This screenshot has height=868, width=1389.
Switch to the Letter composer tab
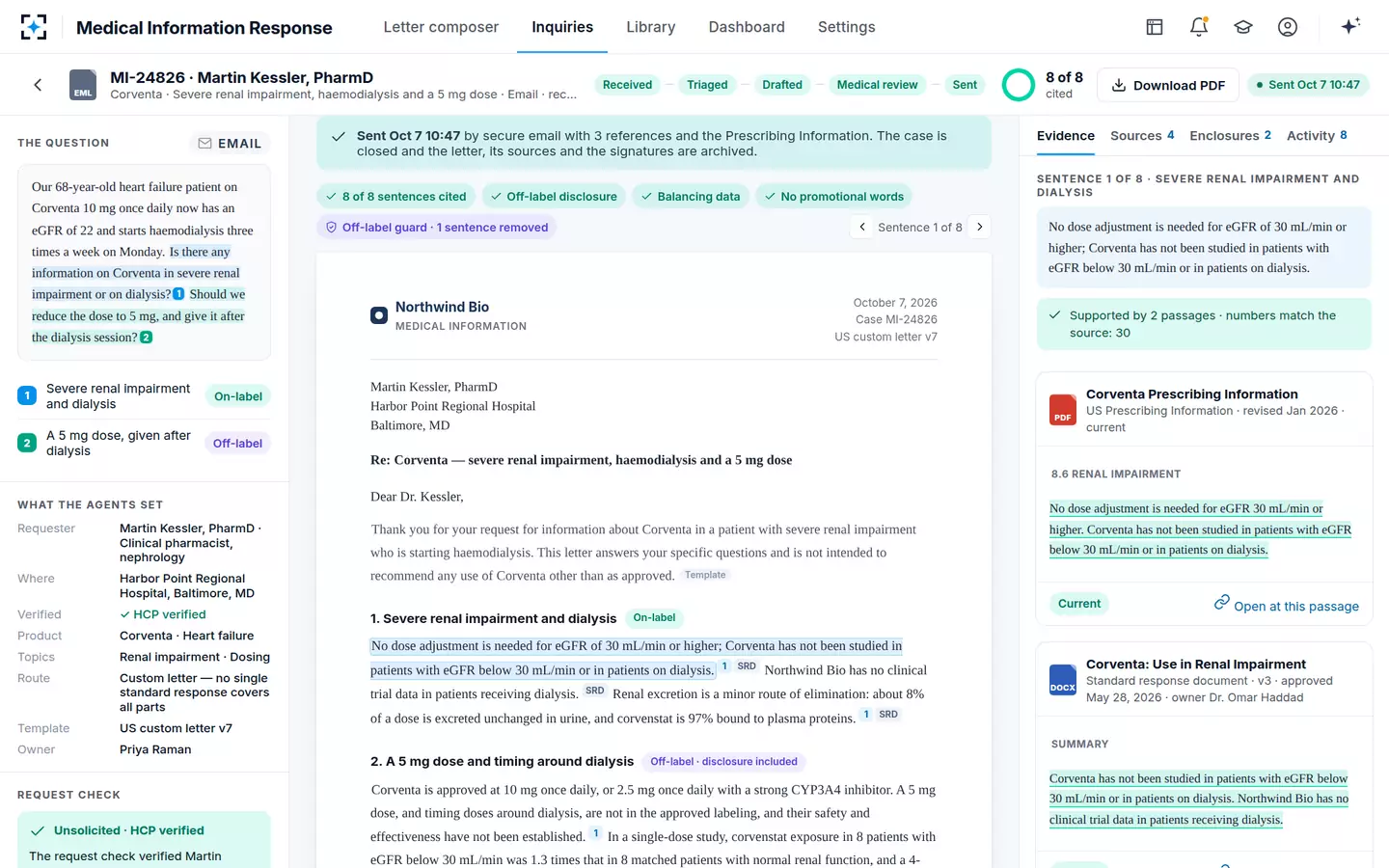tap(441, 27)
